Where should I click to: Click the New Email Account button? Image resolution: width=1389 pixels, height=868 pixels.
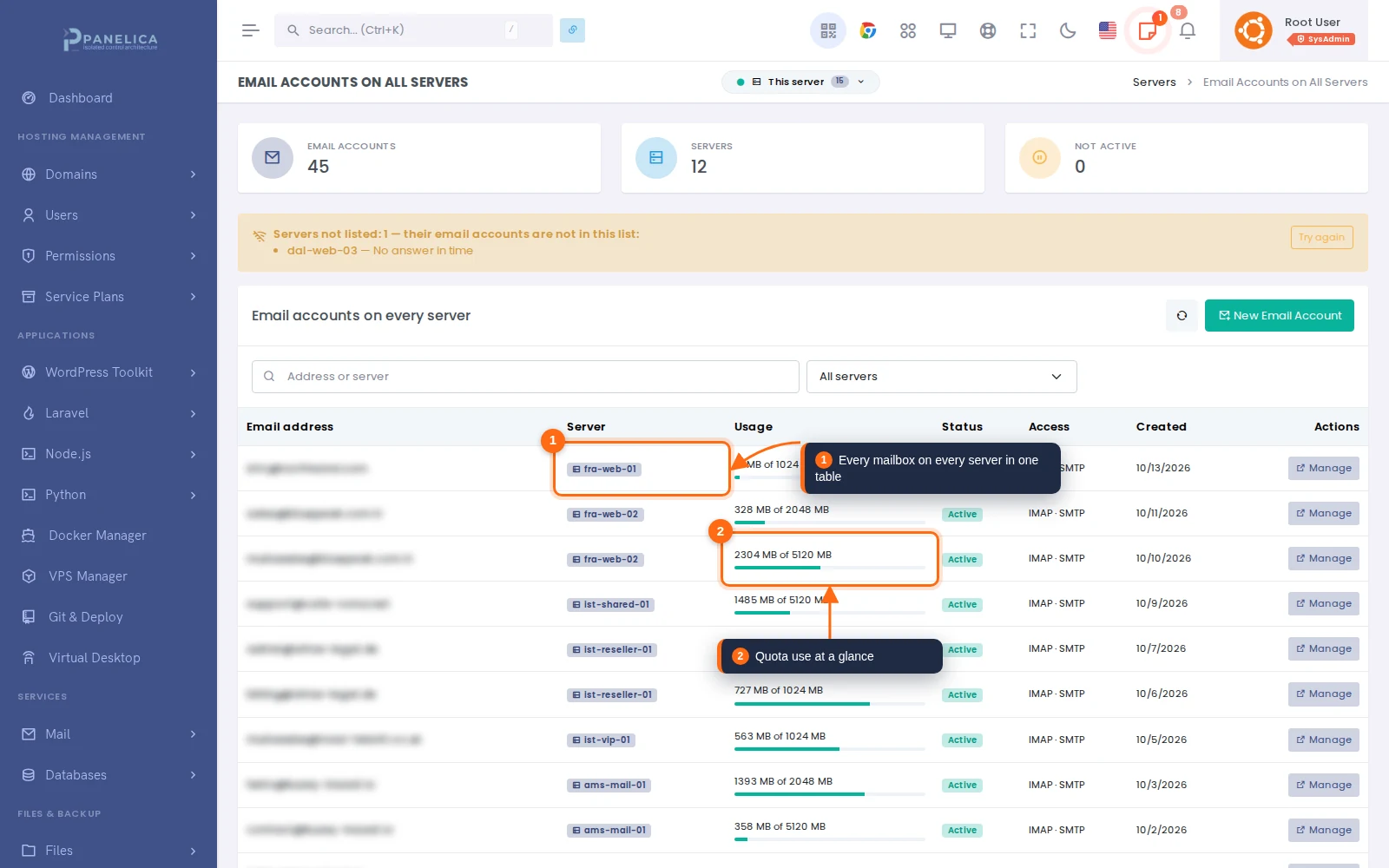1280,316
